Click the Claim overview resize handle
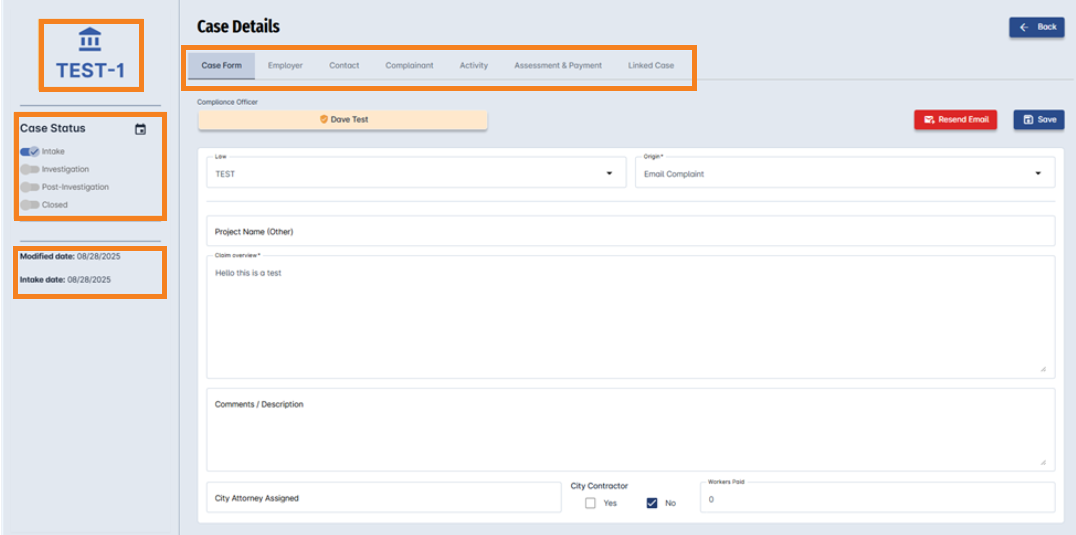1076x535 pixels. pos(1043,369)
